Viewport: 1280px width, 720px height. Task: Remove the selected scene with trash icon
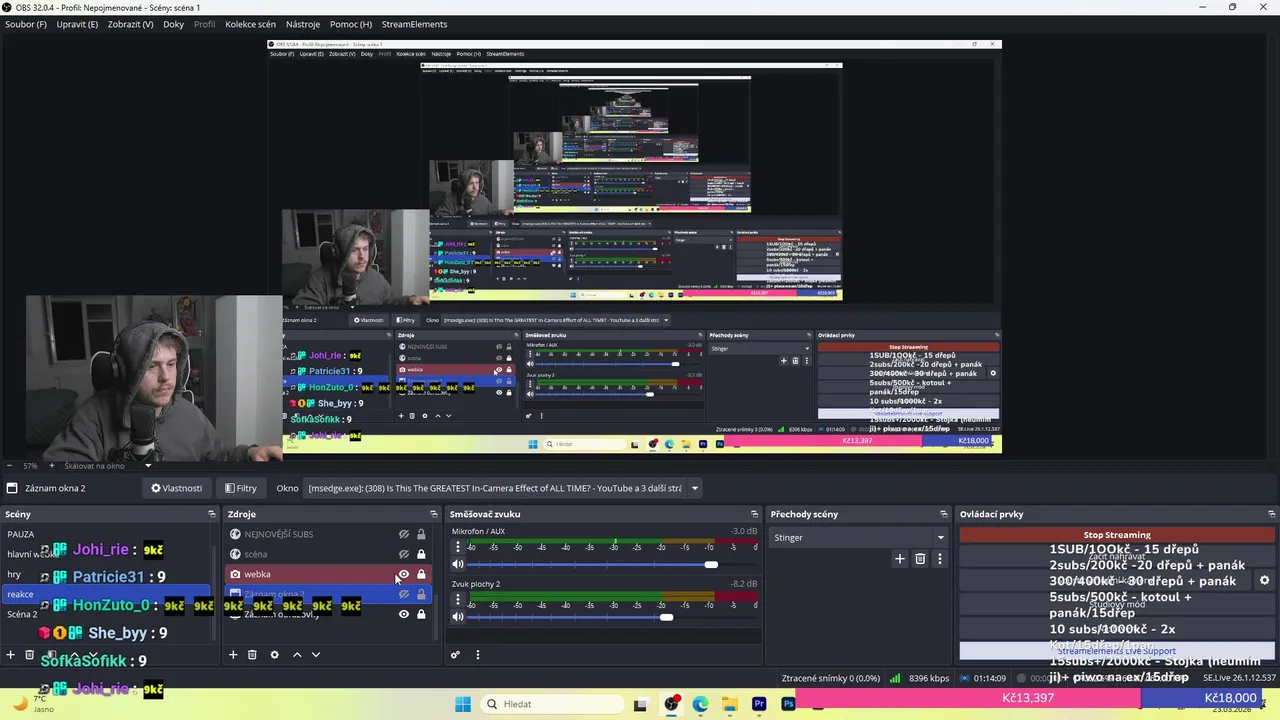(30, 655)
